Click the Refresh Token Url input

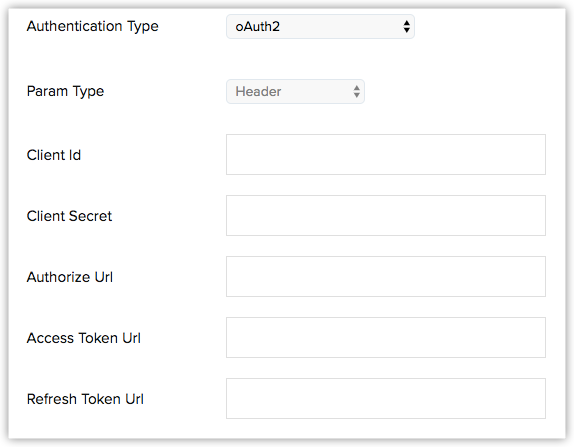[386, 398]
